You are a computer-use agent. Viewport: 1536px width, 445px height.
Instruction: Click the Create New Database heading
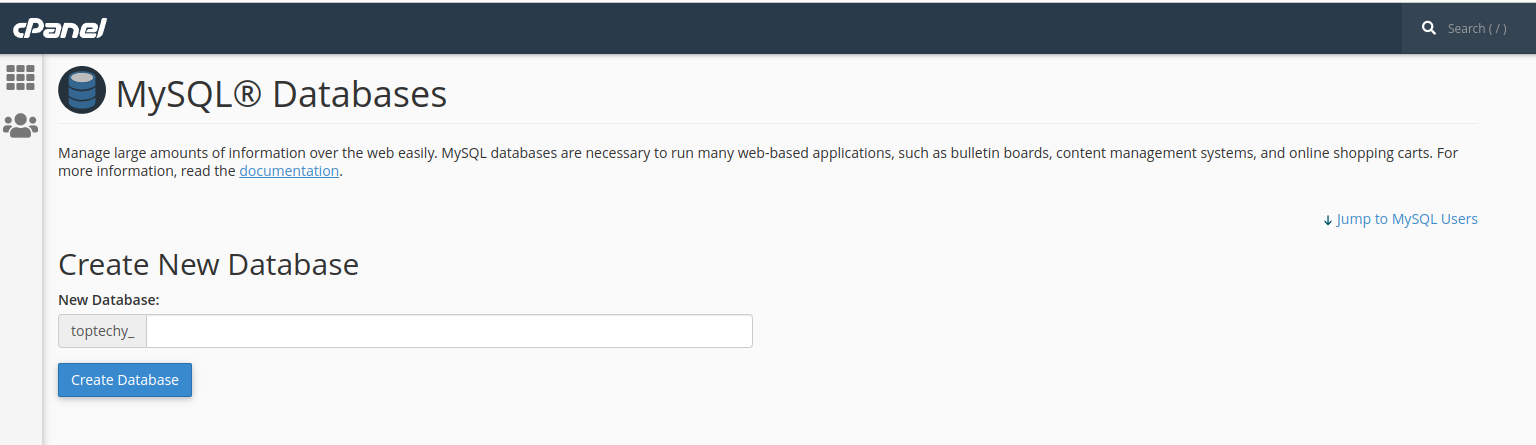tap(208, 265)
